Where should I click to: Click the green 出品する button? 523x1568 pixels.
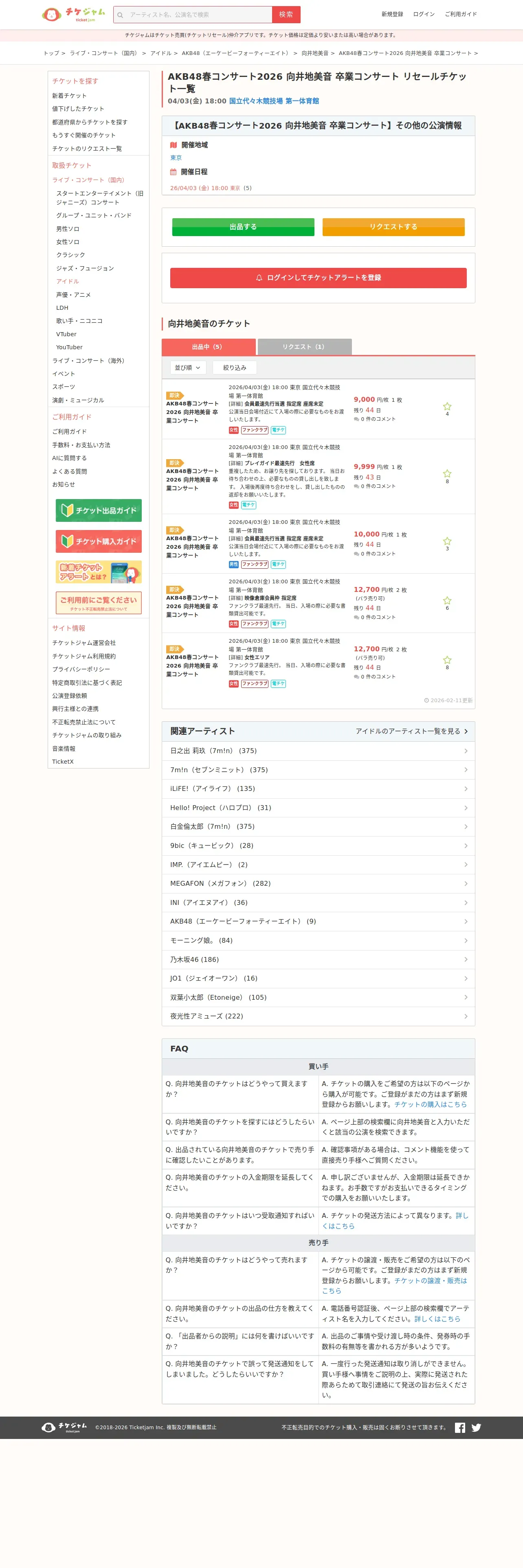click(x=243, y=226)
